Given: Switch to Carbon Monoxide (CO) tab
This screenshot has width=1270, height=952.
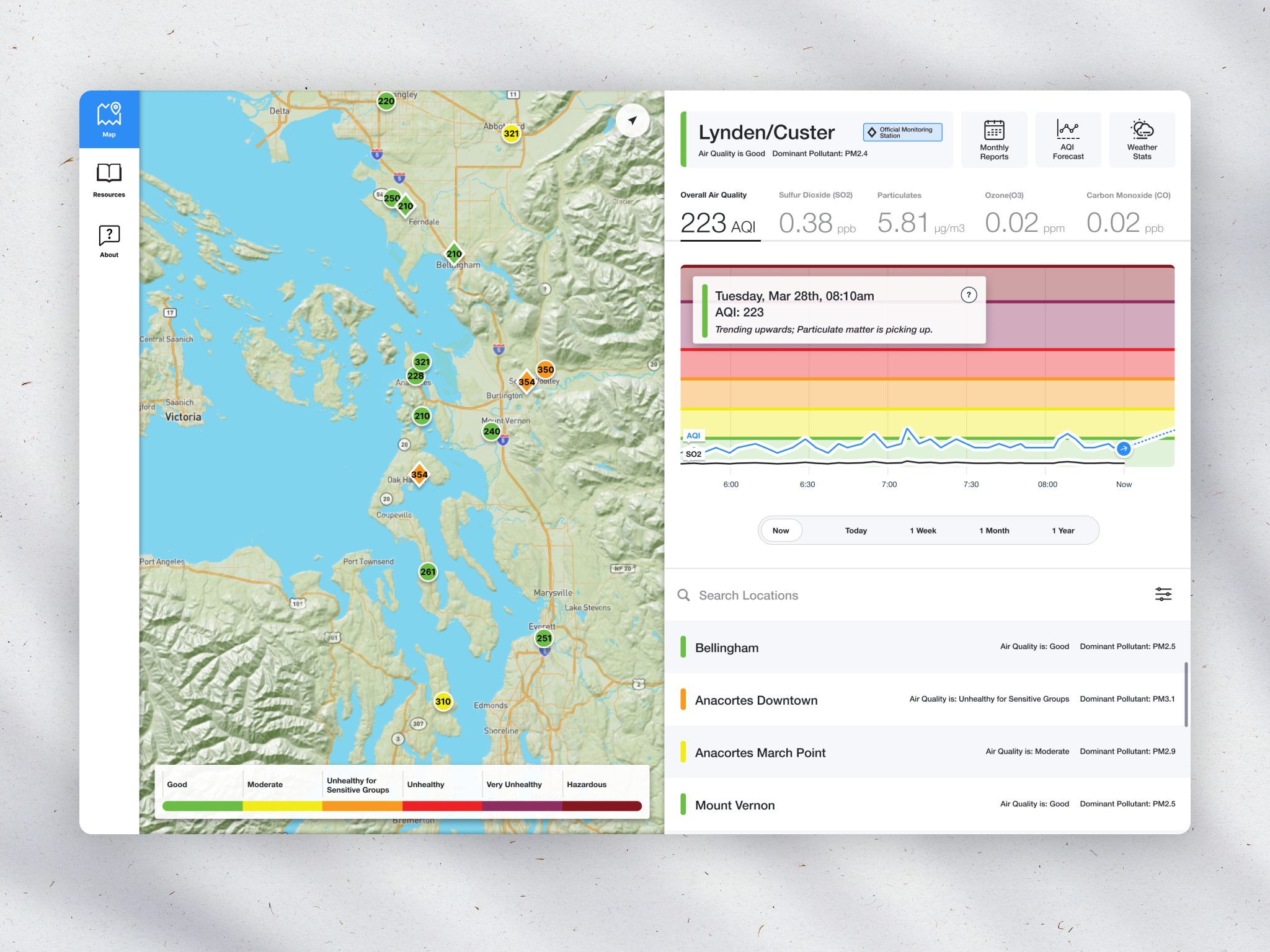Looking at the screenshot, I should [1128, 214].
